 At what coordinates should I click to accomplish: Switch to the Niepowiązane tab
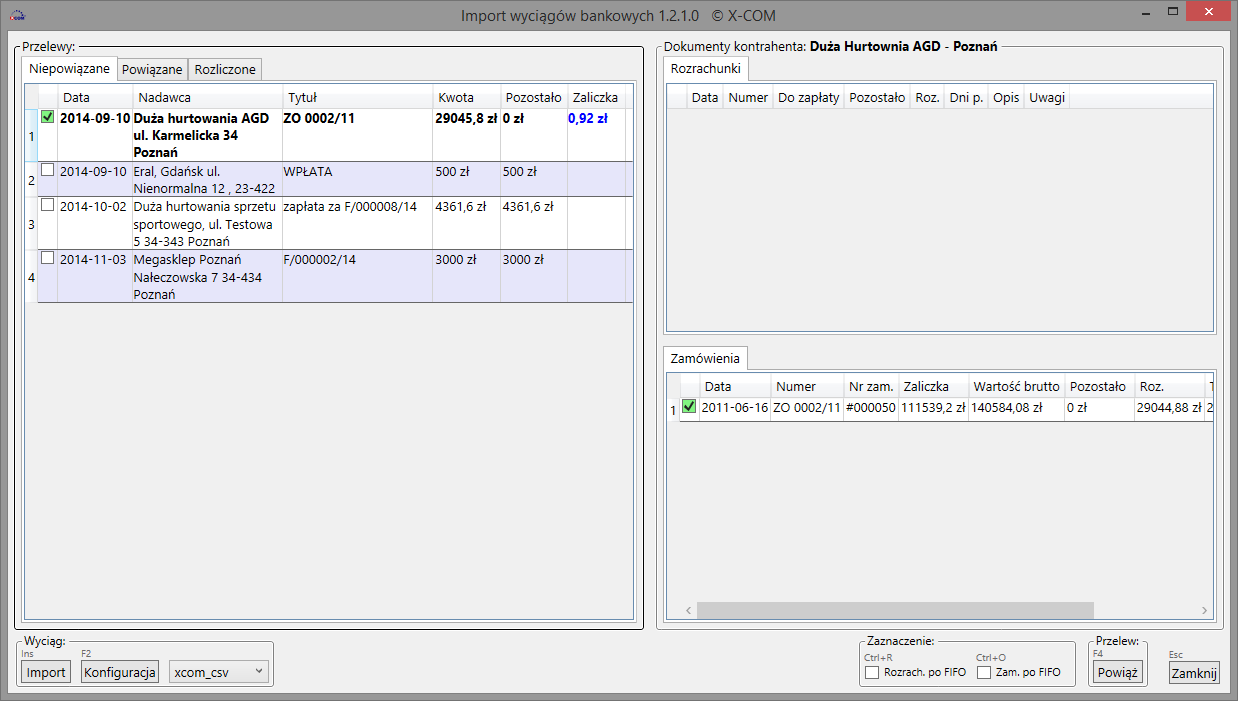tap(70, 69)
